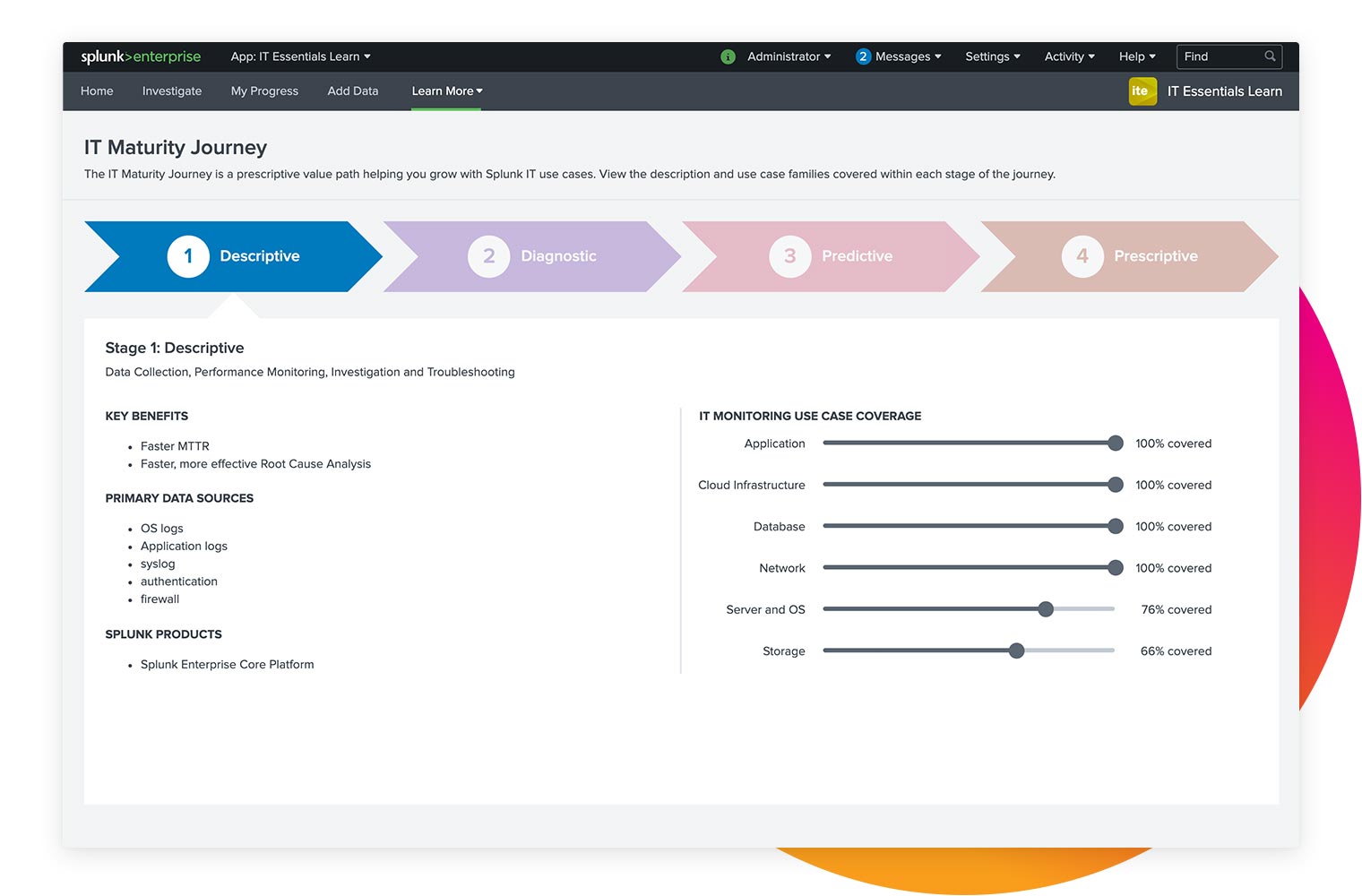This screenshot has height=896, width=1362.
Task: Click the splunk>enterprise logo
Action: [x=141, y=56]
